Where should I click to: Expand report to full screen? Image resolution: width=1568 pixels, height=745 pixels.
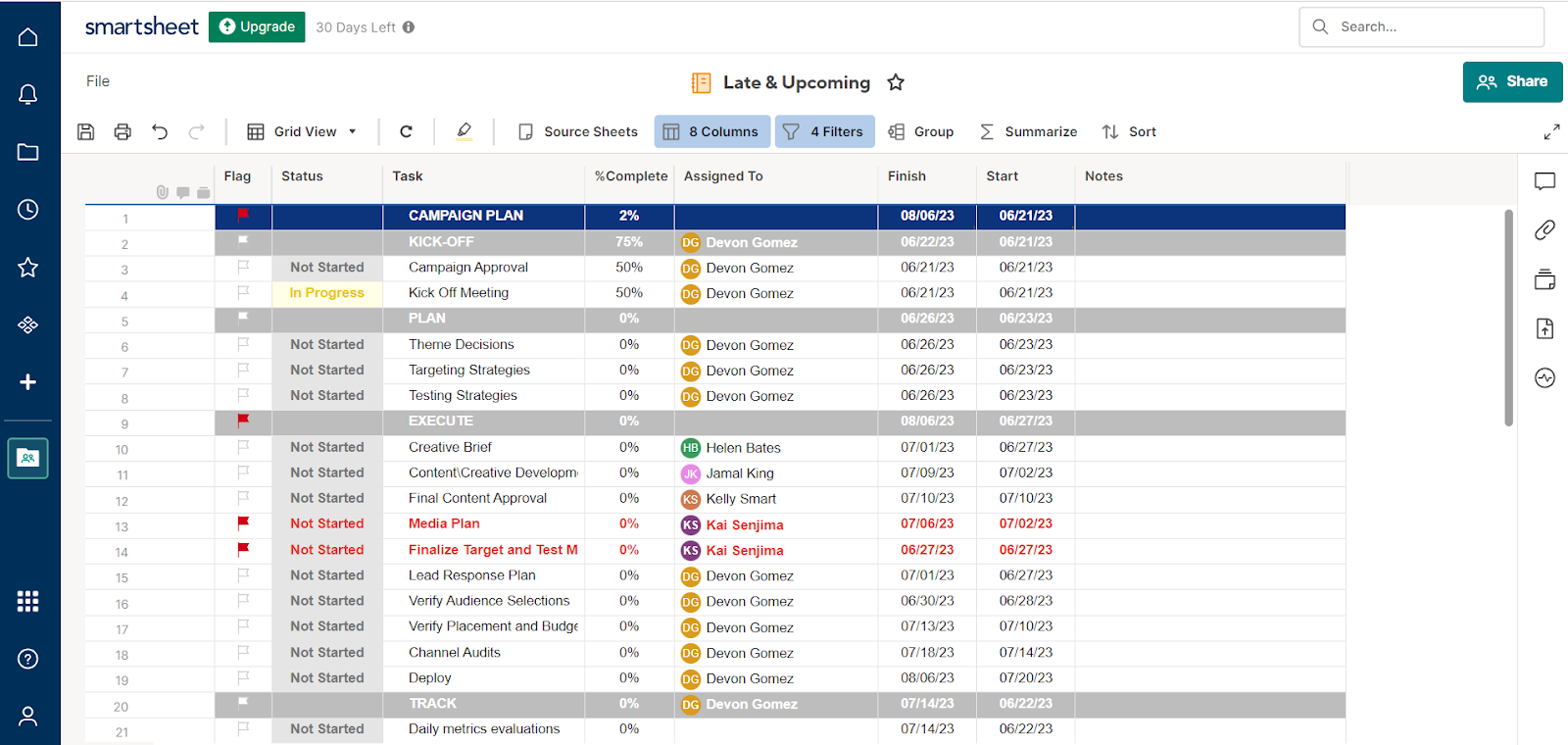click(1551, 131)
